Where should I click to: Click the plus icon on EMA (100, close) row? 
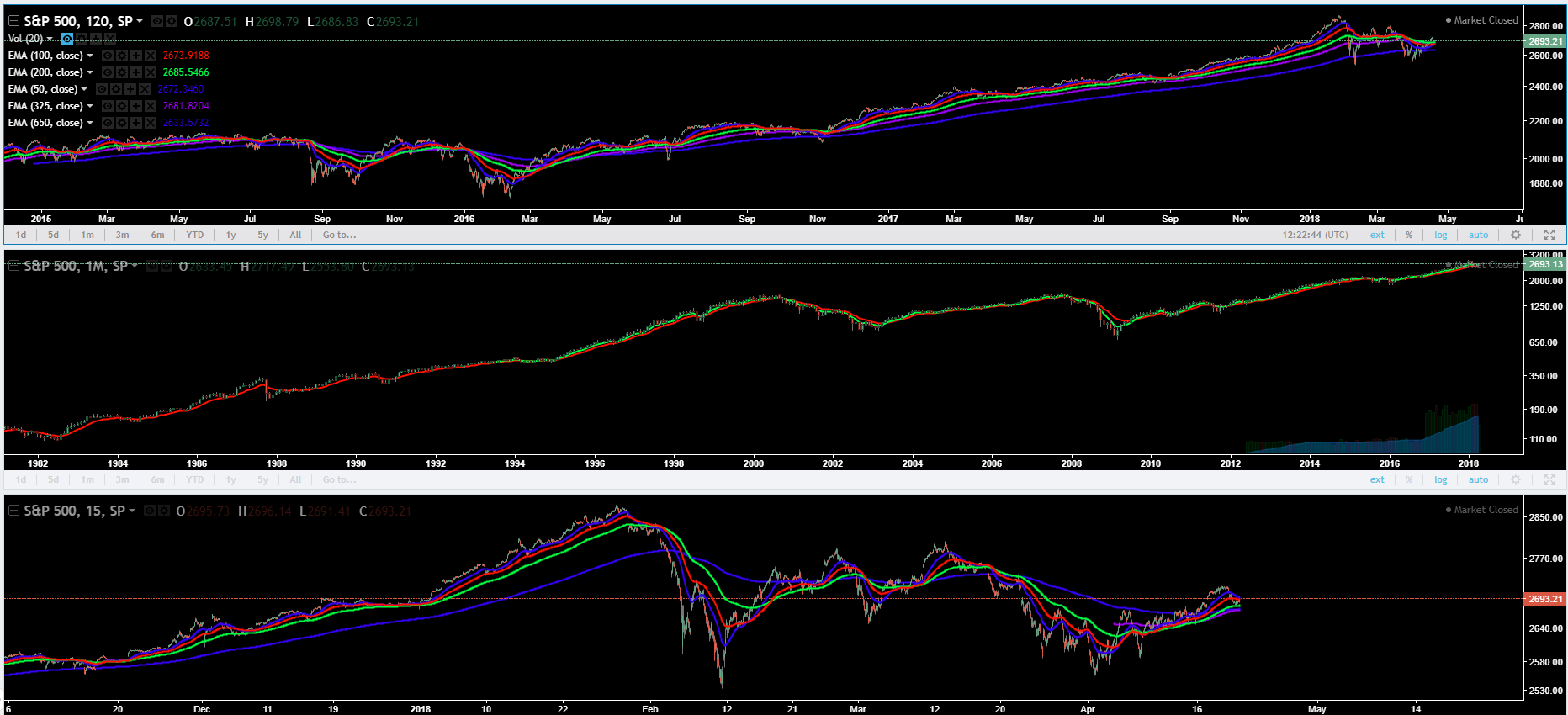tap(136, 56)
